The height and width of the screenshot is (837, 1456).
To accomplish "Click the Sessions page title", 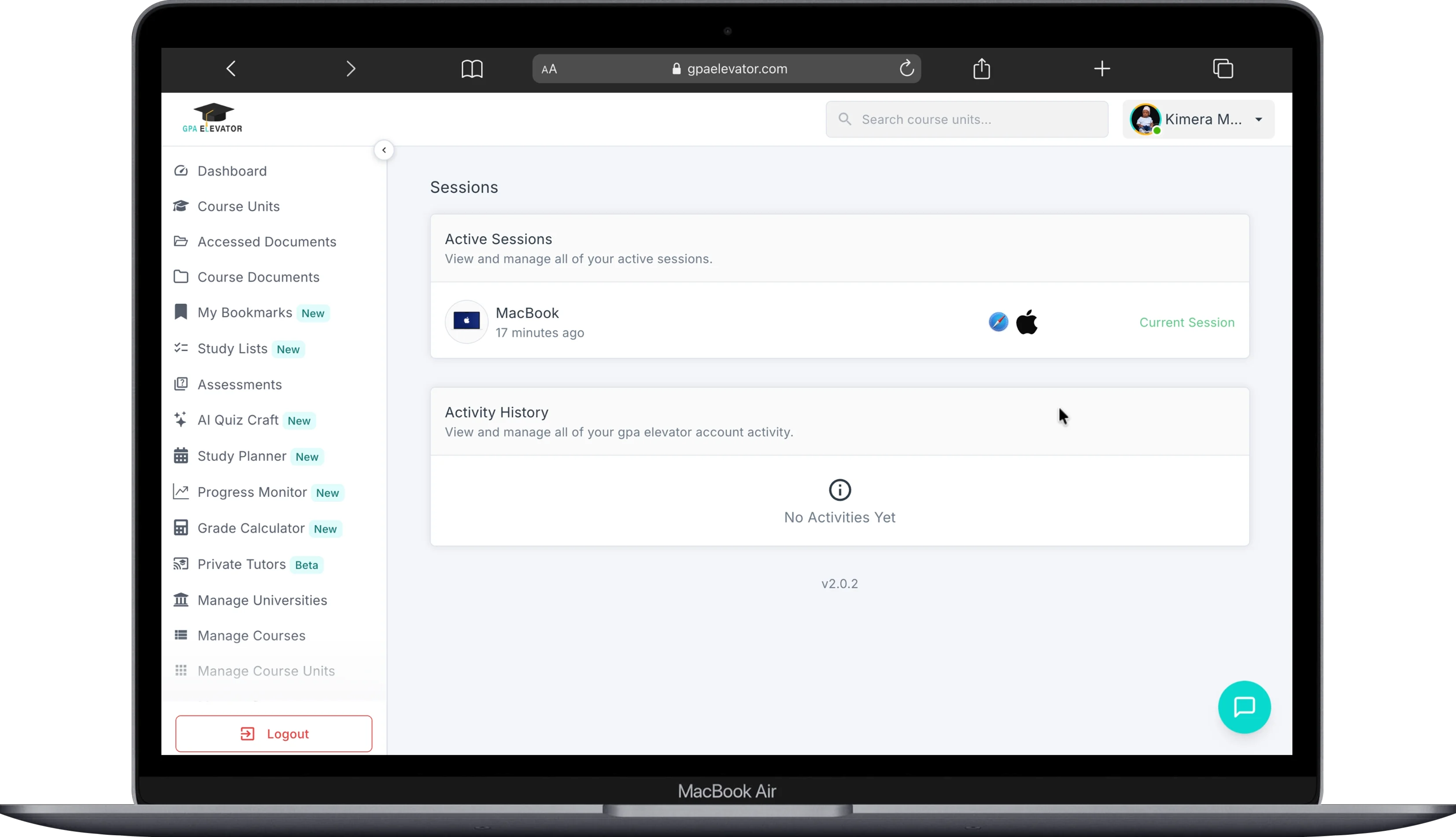I will (464, 187).
